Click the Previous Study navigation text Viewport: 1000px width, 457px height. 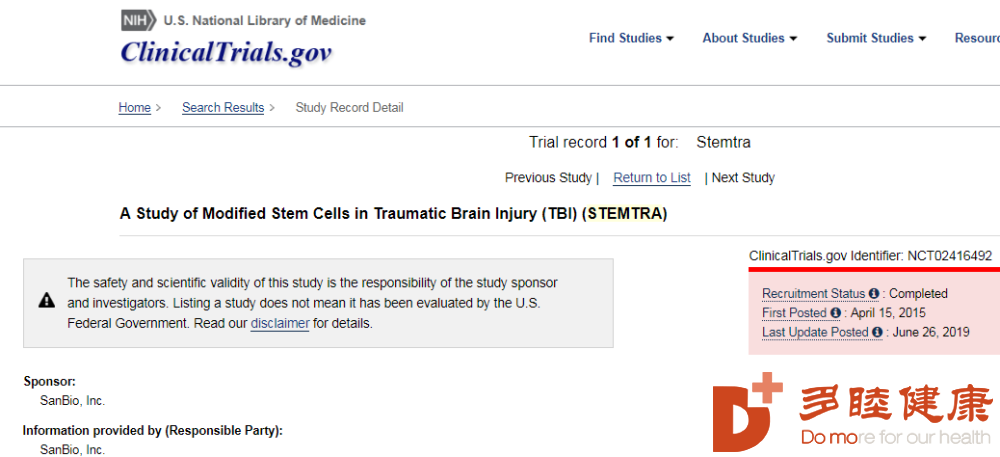tap(548, 178)
